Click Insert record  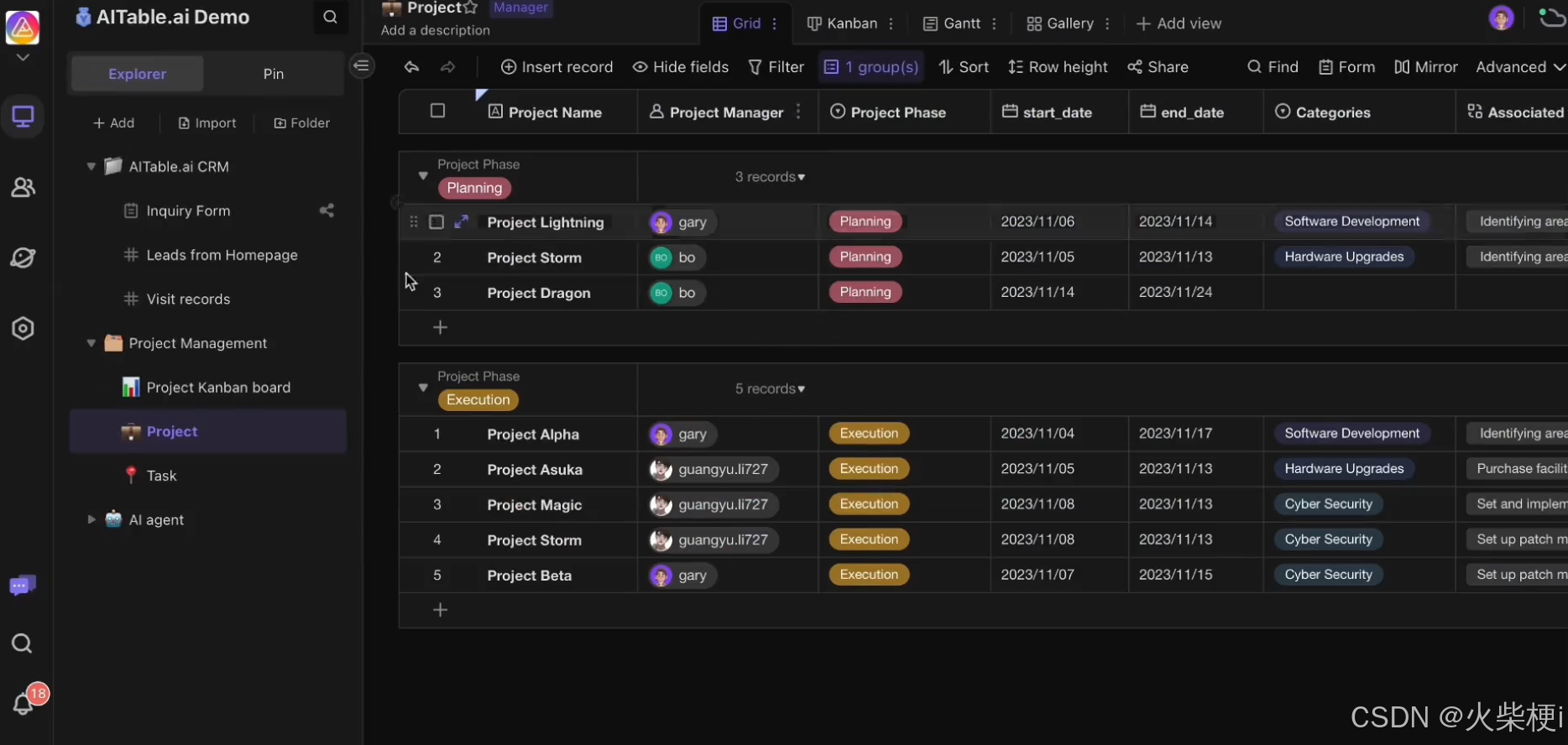pyautogui.click(x=557, y=67)
